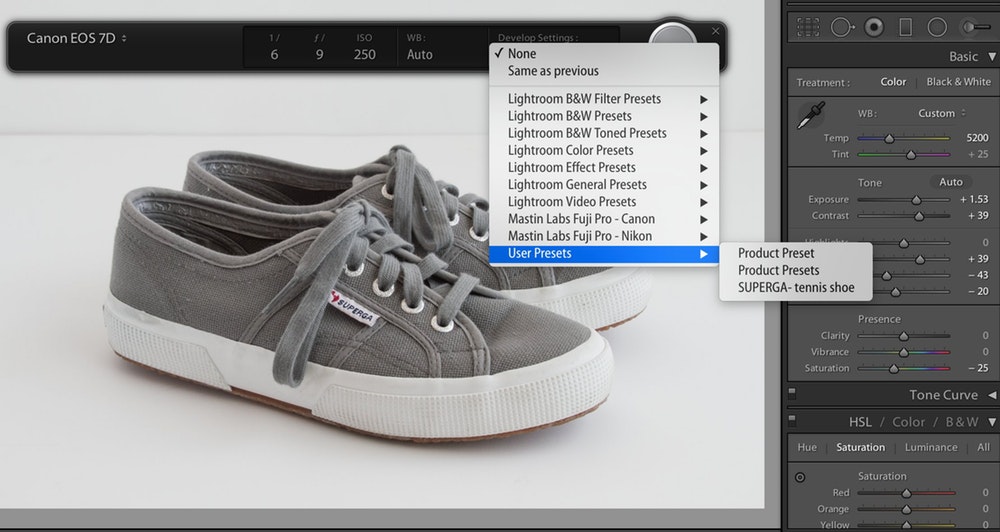Apply the SUPERGA- tennis shoe preset
The image size is (1000, 532).
click(795, 288)
